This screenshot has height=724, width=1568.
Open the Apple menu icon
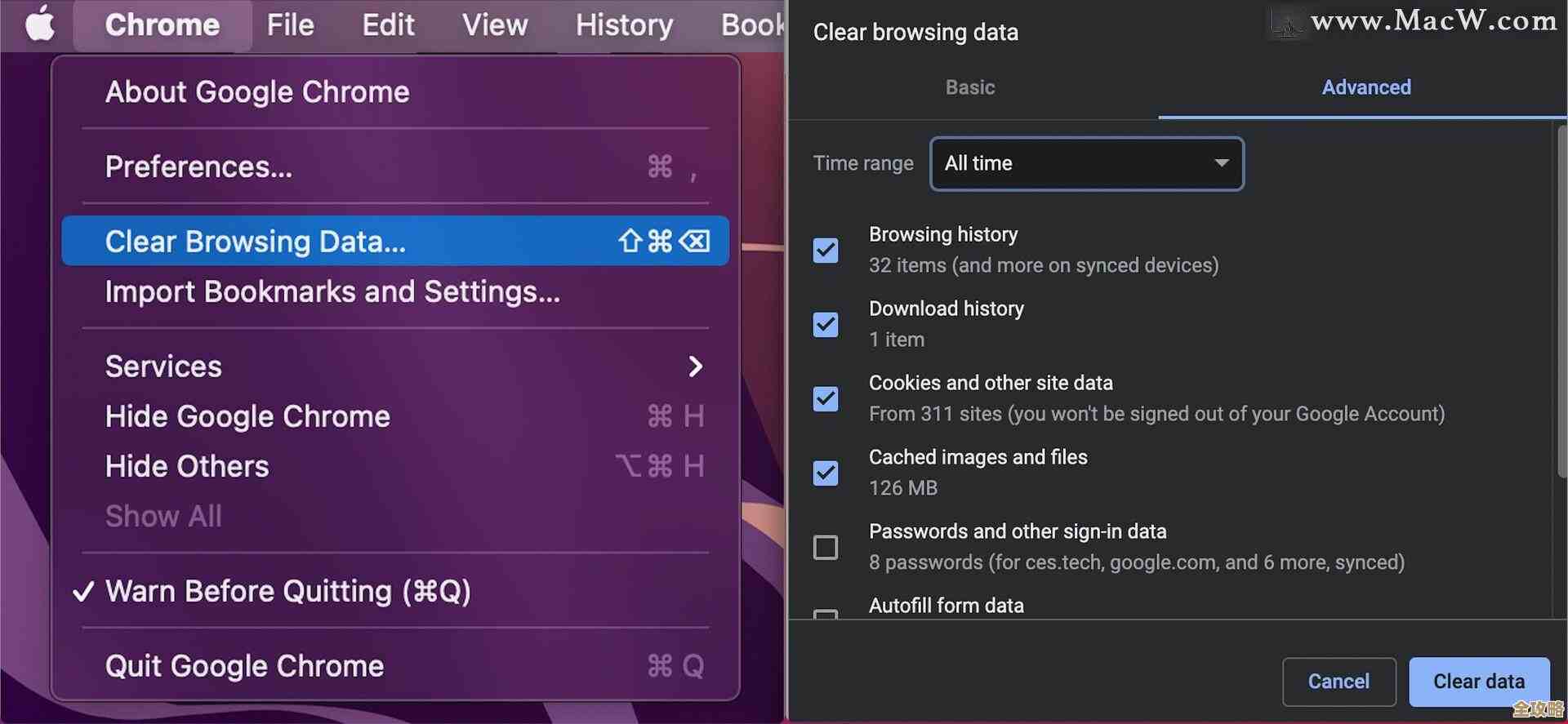coord(39,24)
